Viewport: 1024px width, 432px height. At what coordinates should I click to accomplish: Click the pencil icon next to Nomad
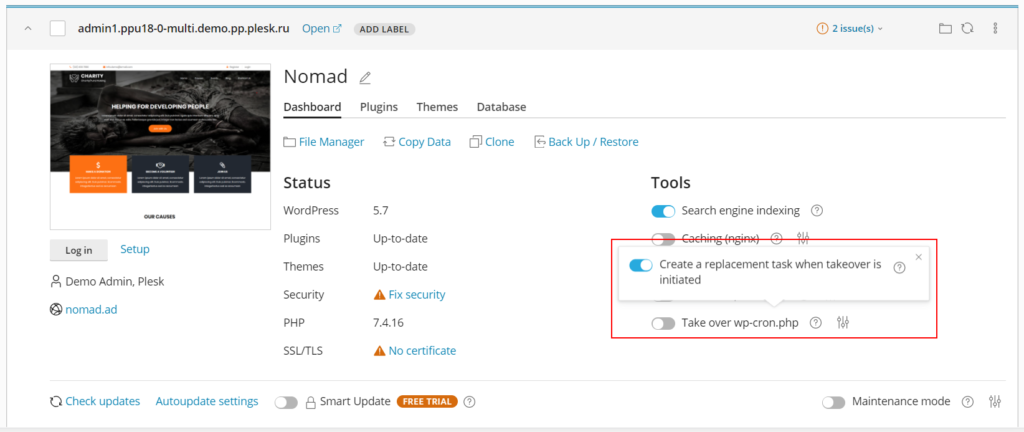[365, 78]
